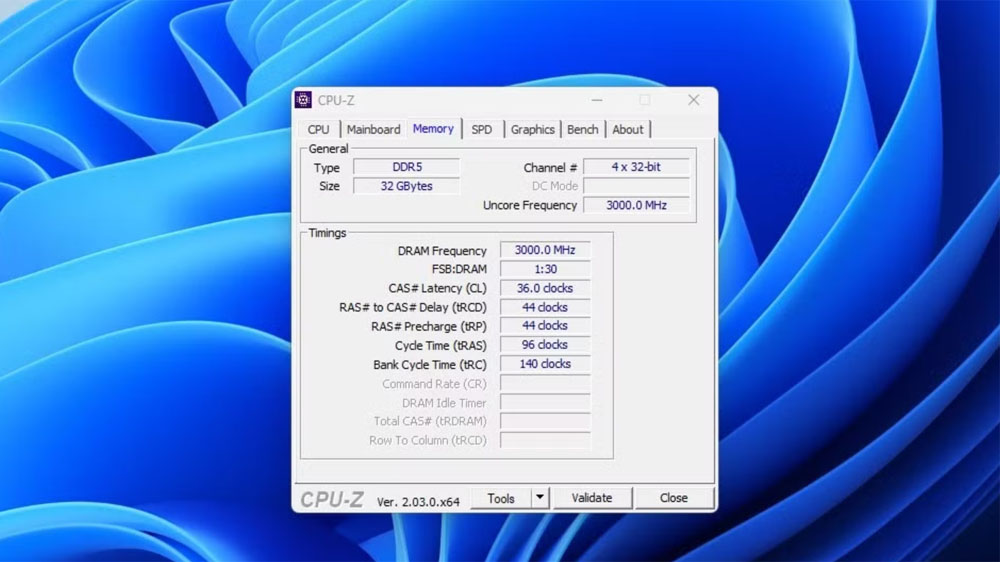Screen dimensions: 1000x562
Task: Switch to the Mainboard tab
Action: click(374, 129)
